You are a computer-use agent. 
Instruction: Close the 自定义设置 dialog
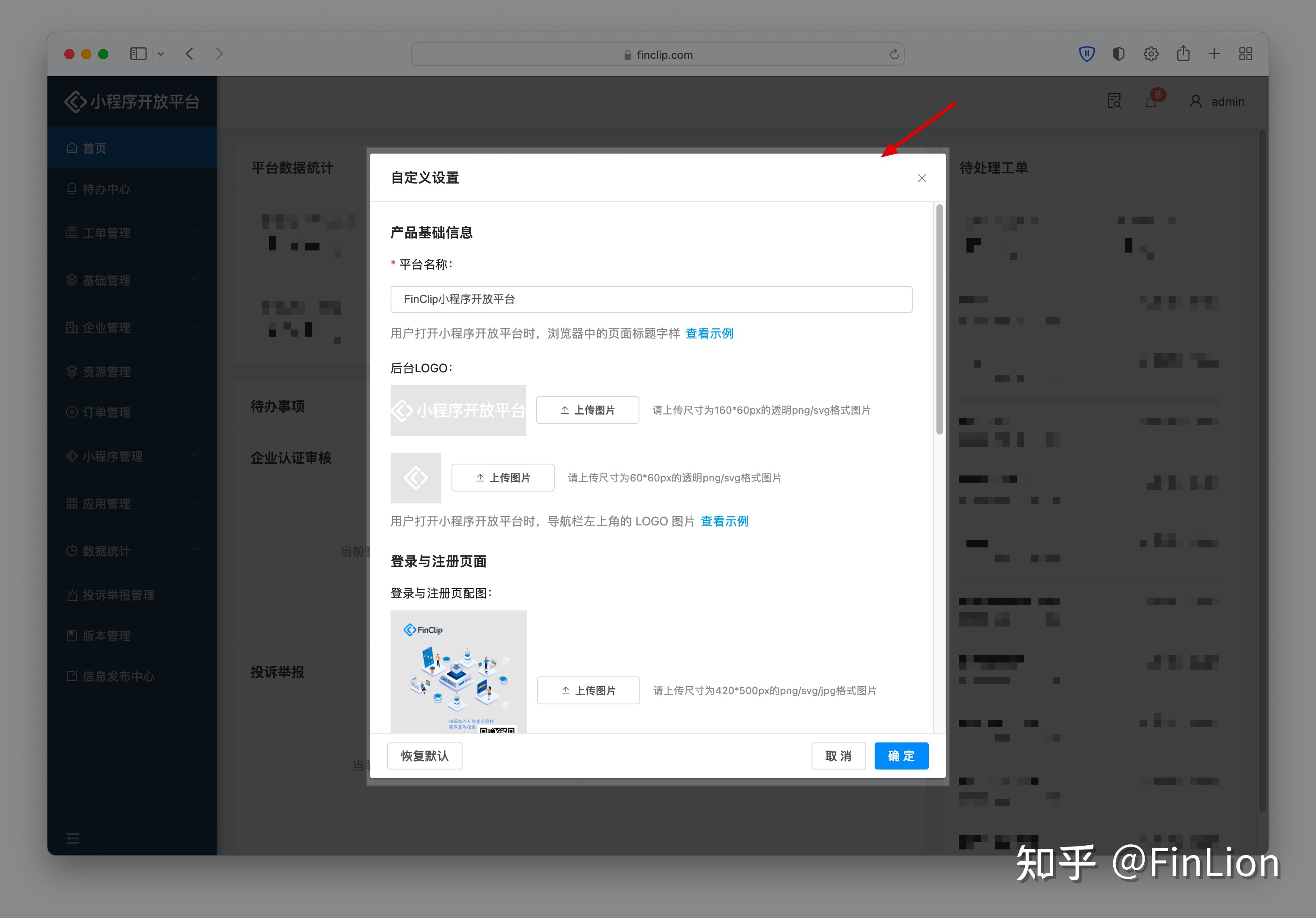(922, 178)
